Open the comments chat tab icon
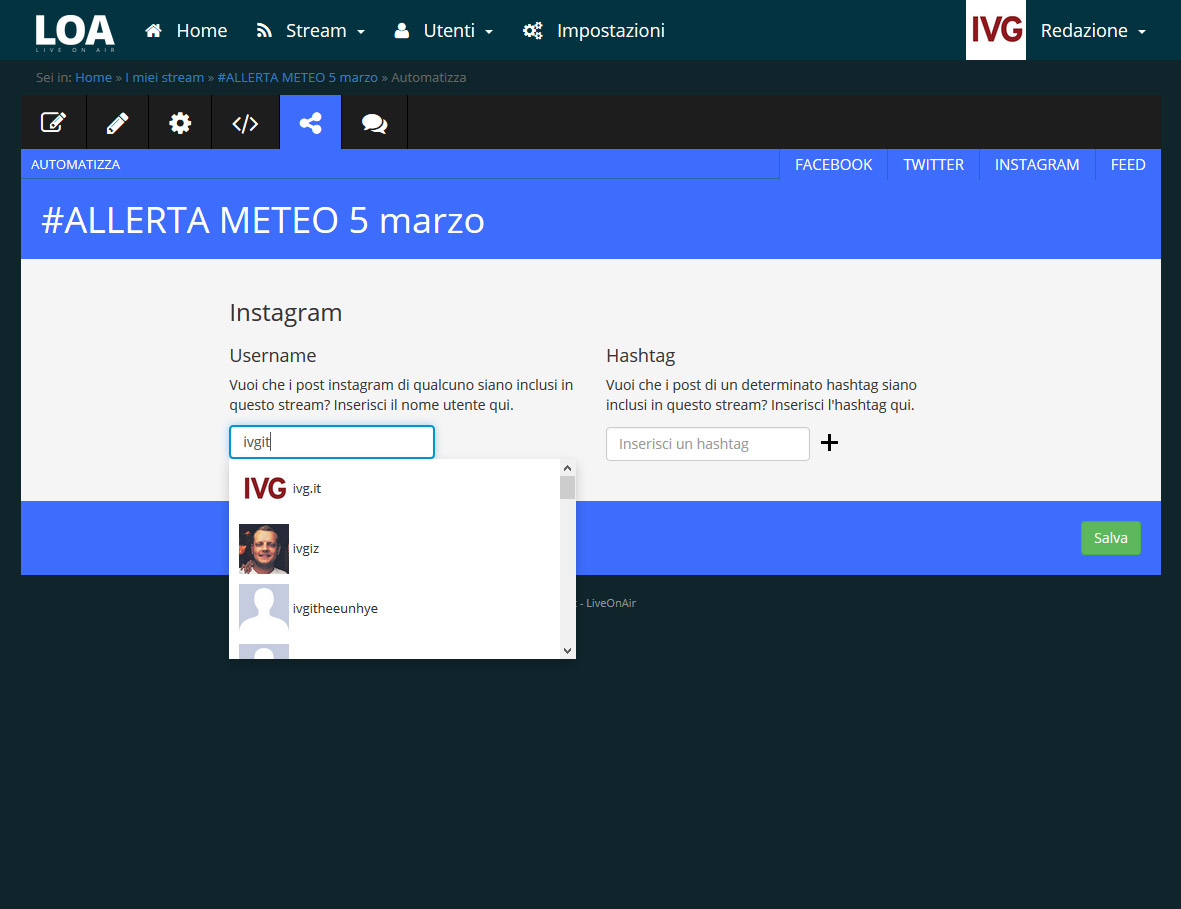Screen dimensions: 1181x909 (x=374, y=123)
